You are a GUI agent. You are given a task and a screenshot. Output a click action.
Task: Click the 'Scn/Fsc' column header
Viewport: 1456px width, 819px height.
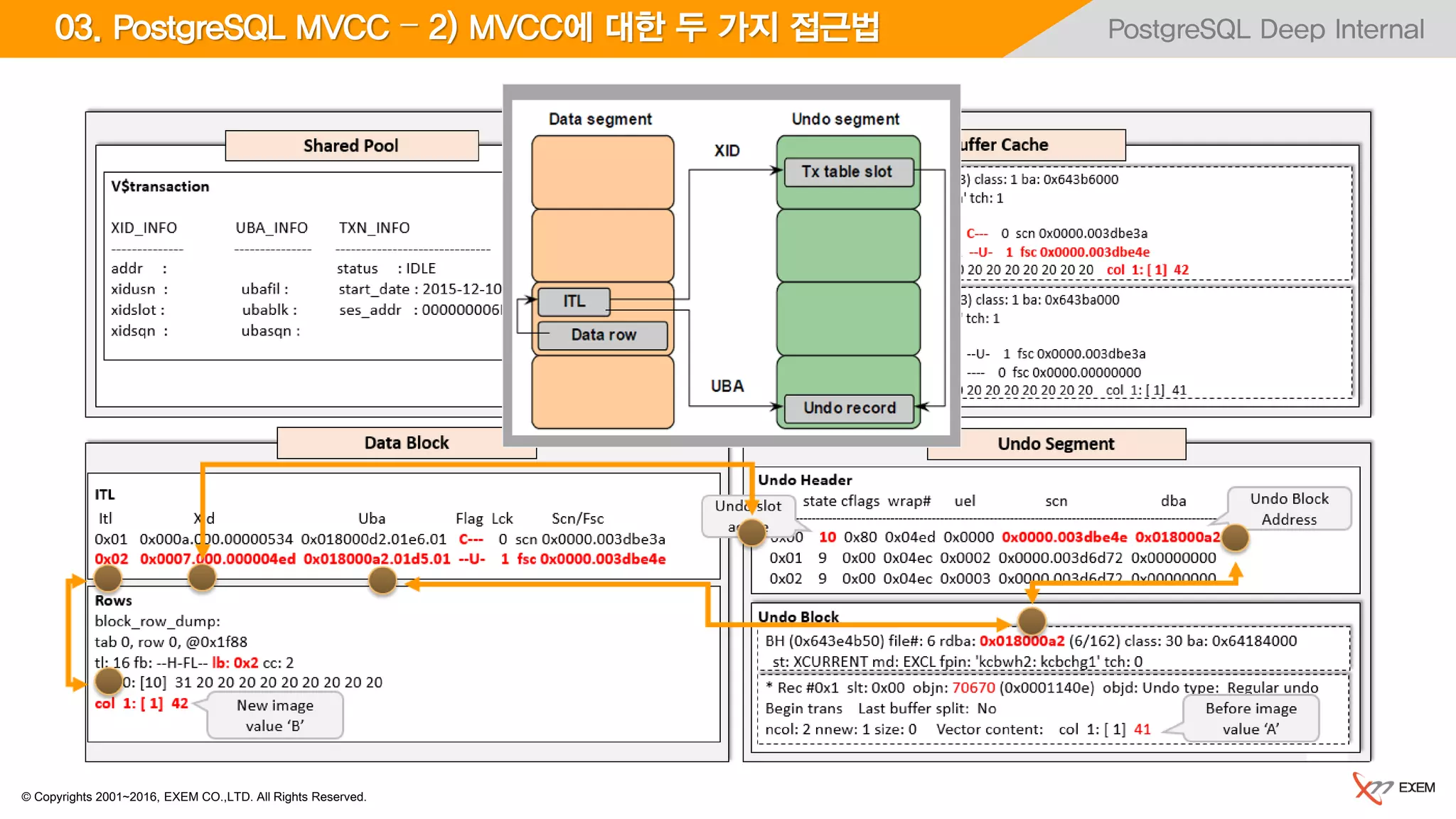coord(577,518)
